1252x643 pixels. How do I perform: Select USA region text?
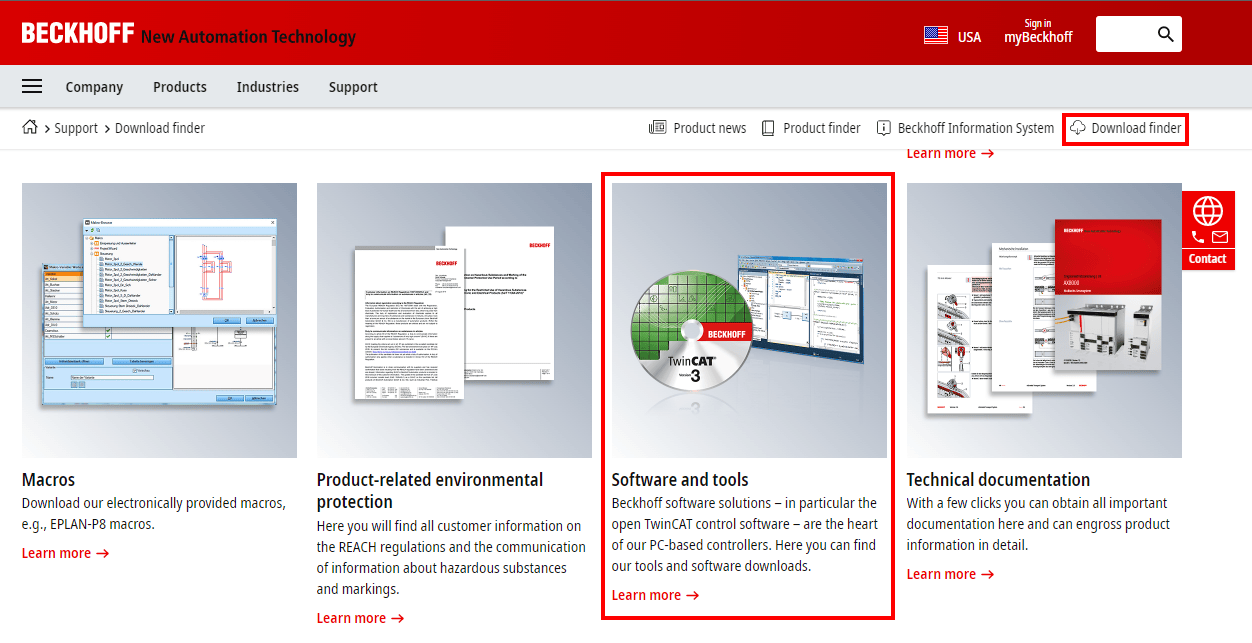click(969, 37)
